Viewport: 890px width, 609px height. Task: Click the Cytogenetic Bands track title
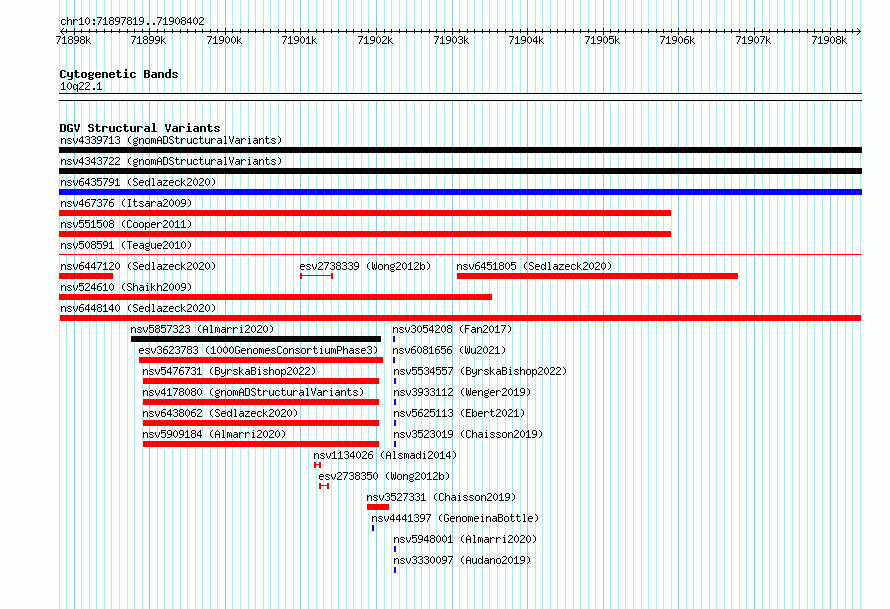tap(119, 74)
